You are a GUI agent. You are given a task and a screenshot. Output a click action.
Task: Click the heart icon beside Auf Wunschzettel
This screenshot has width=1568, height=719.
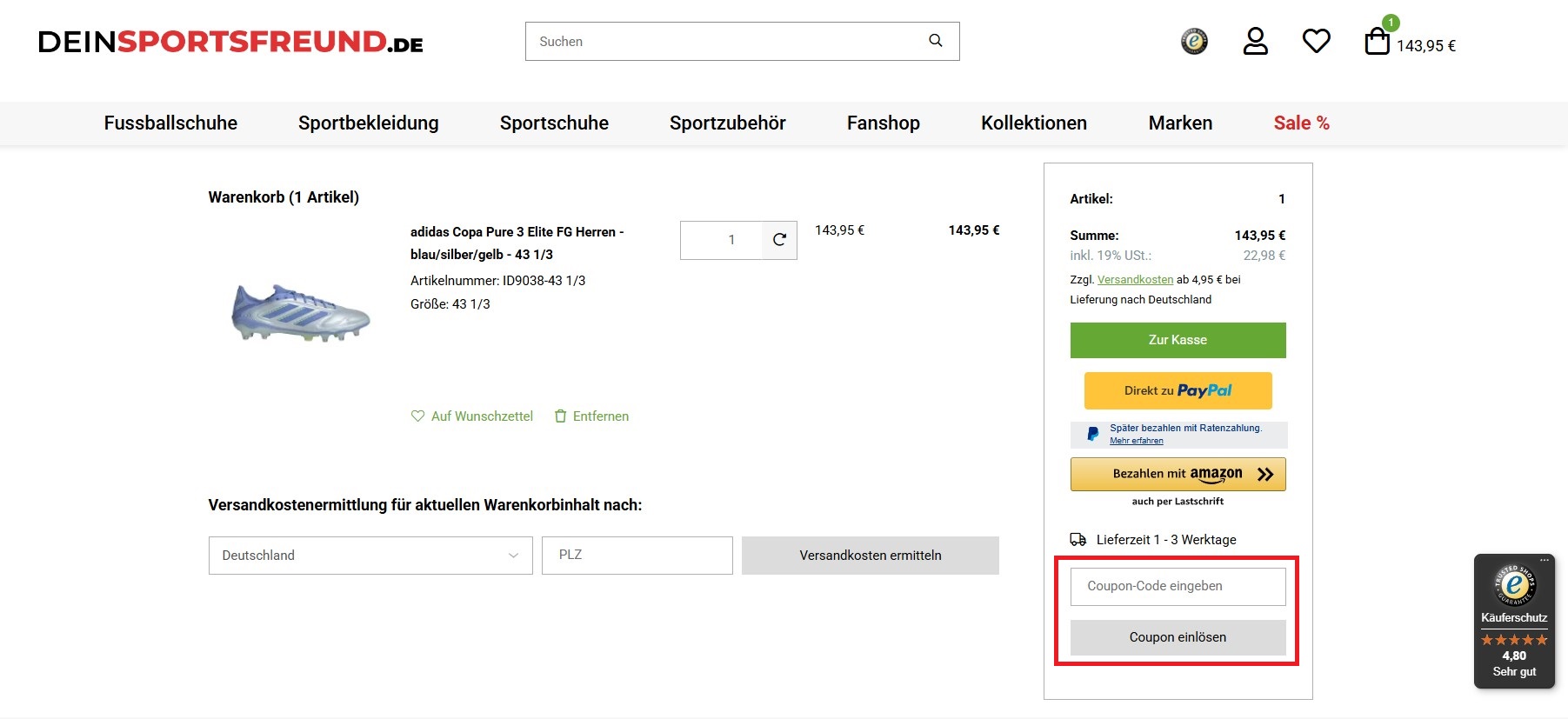[417, 416]
